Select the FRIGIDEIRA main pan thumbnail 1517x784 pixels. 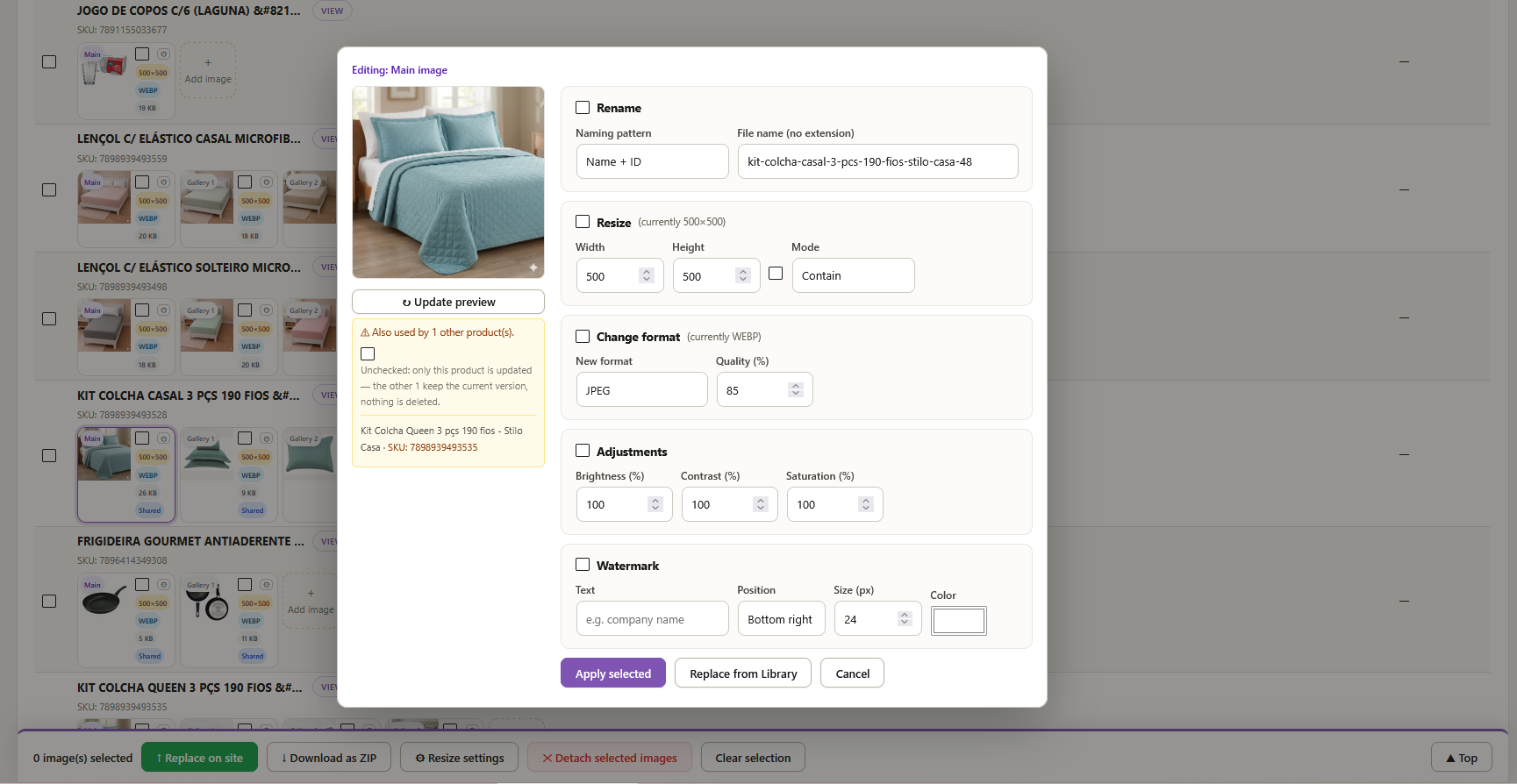tap(104, 600)
